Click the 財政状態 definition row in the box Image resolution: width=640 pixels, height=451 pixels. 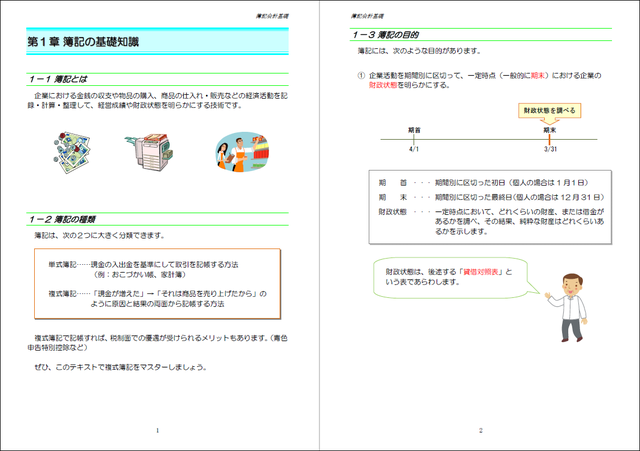pos(491,222)
